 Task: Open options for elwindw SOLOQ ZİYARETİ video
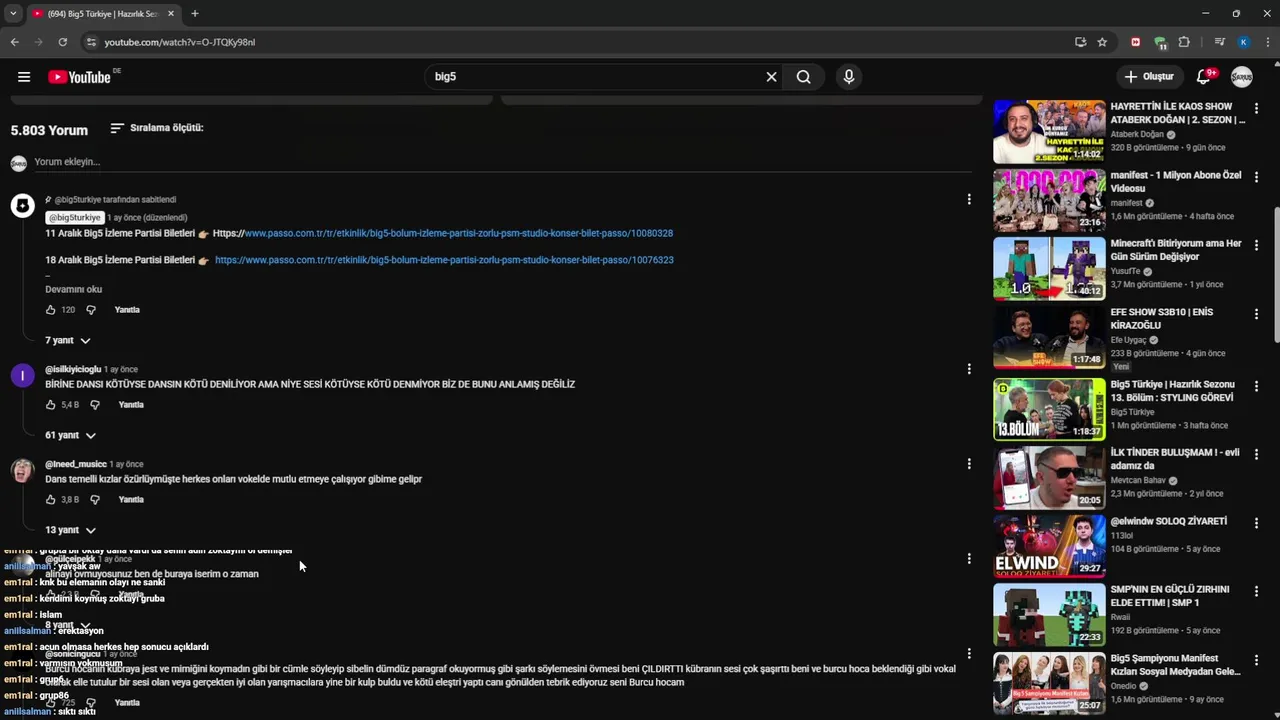(1257, 523)
